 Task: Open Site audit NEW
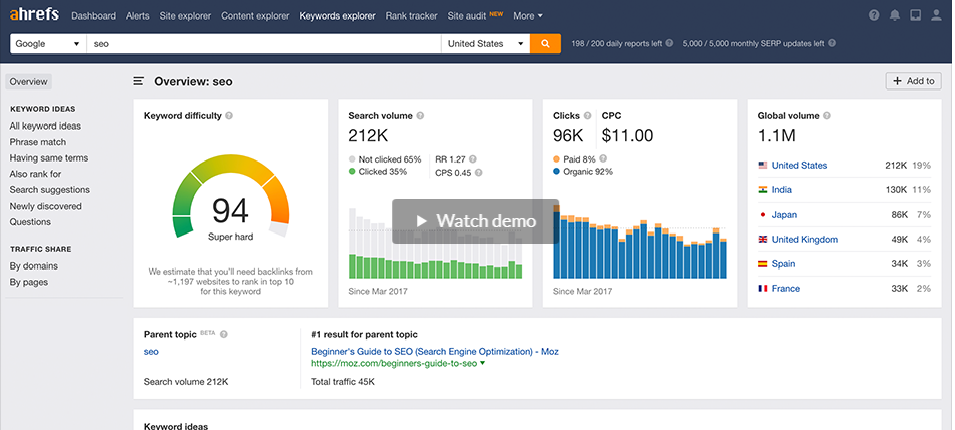point(475,16)
